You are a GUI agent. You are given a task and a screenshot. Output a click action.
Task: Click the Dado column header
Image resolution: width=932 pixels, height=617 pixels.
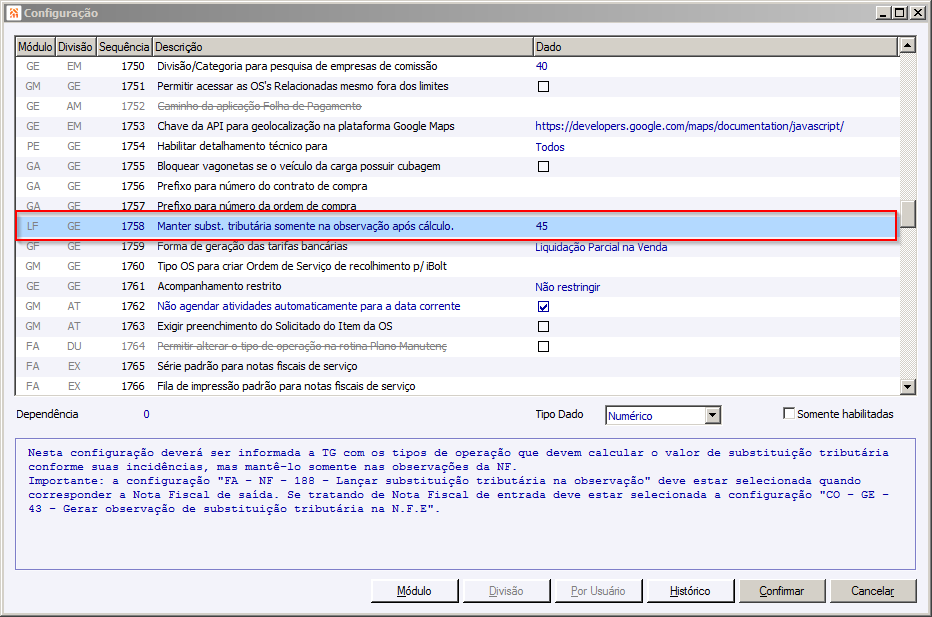click(x=715, y=46)
